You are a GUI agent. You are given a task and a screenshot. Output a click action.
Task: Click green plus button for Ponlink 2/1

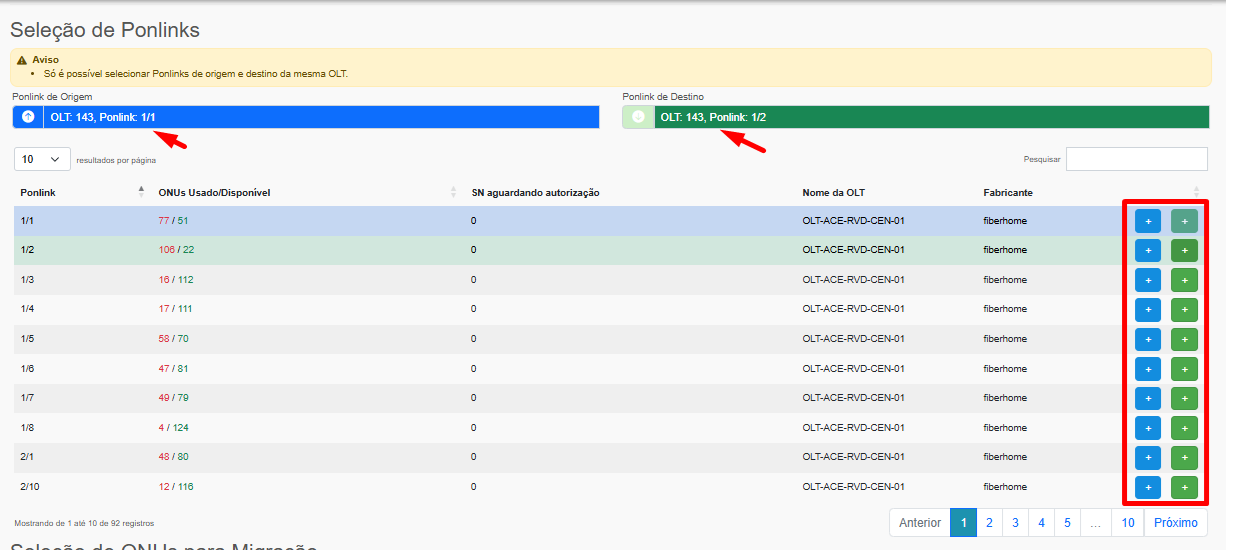(1184, 458)
